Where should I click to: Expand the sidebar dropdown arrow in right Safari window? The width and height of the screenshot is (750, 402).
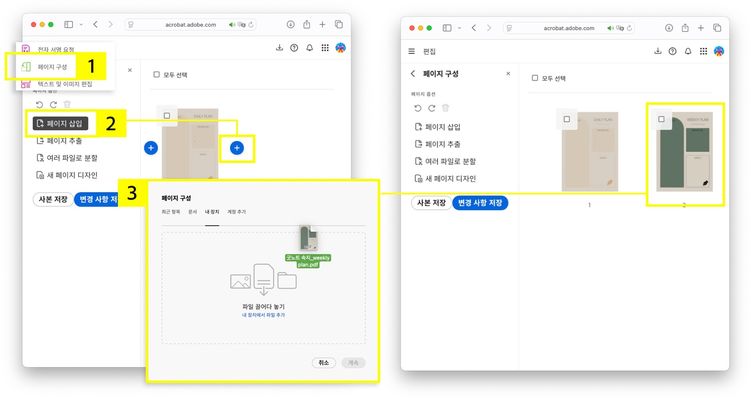459,28
